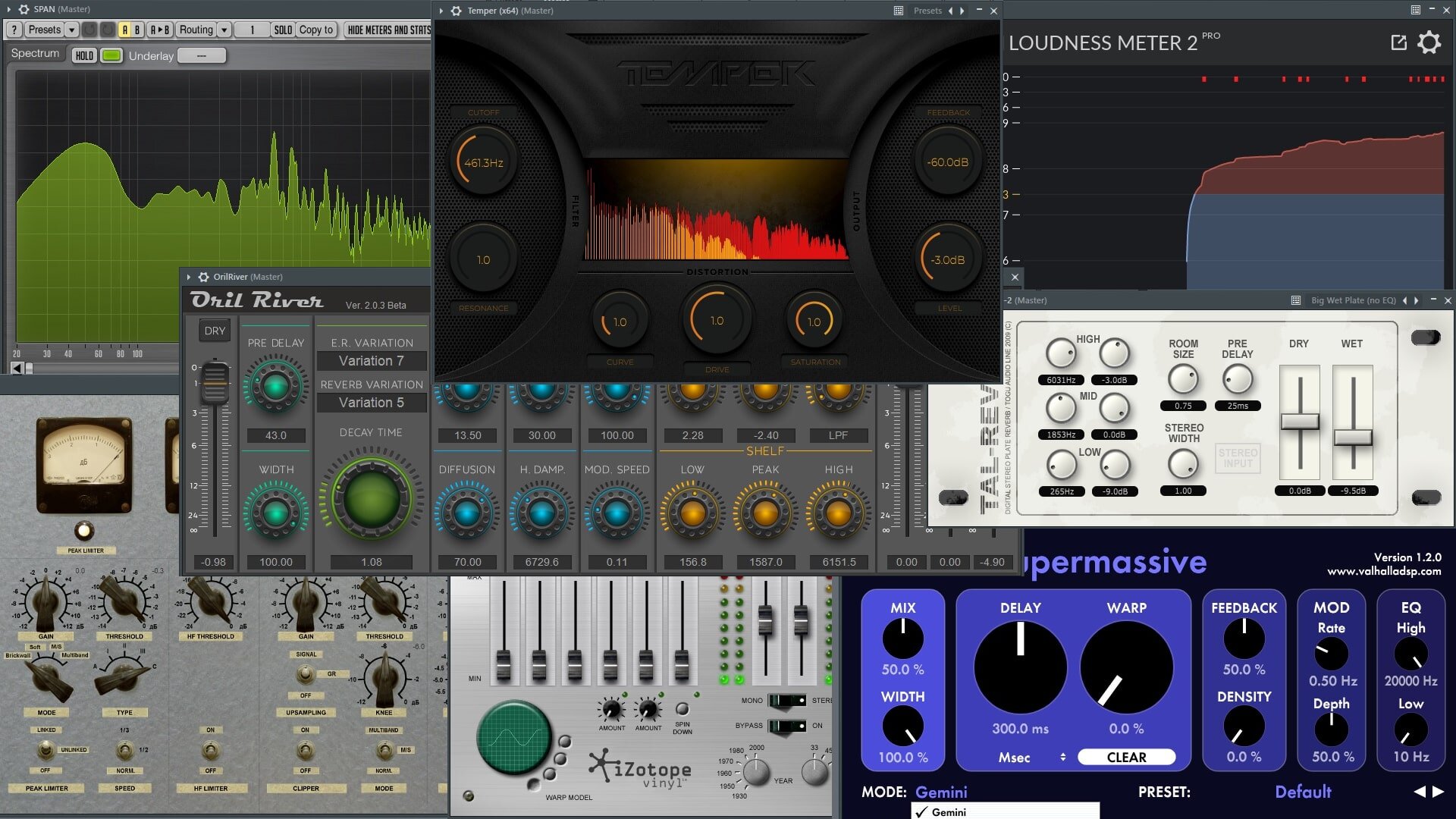Switch to SPAN state B

tap(137, 30)
